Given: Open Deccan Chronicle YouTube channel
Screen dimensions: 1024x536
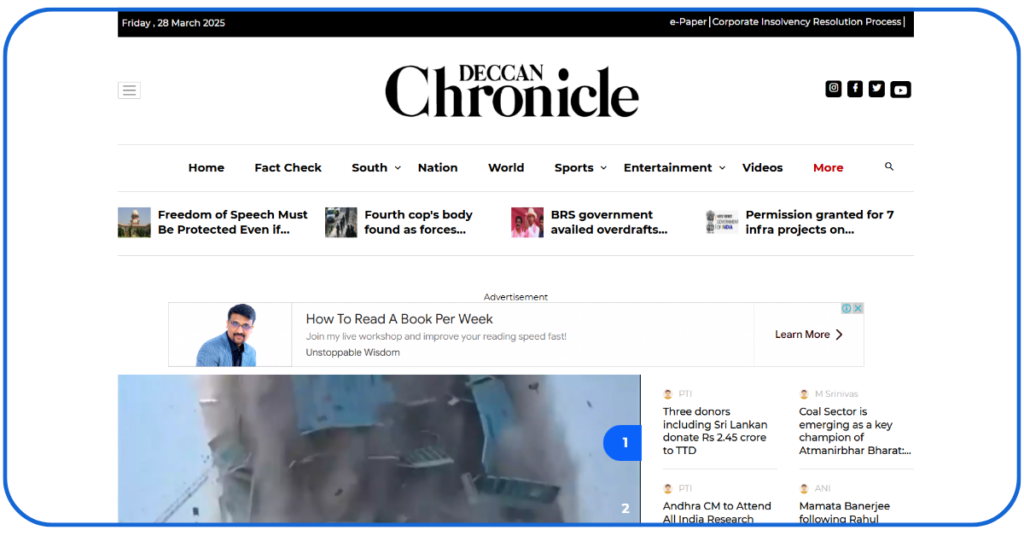Looking at the screenshot, I should coord(901,89).
